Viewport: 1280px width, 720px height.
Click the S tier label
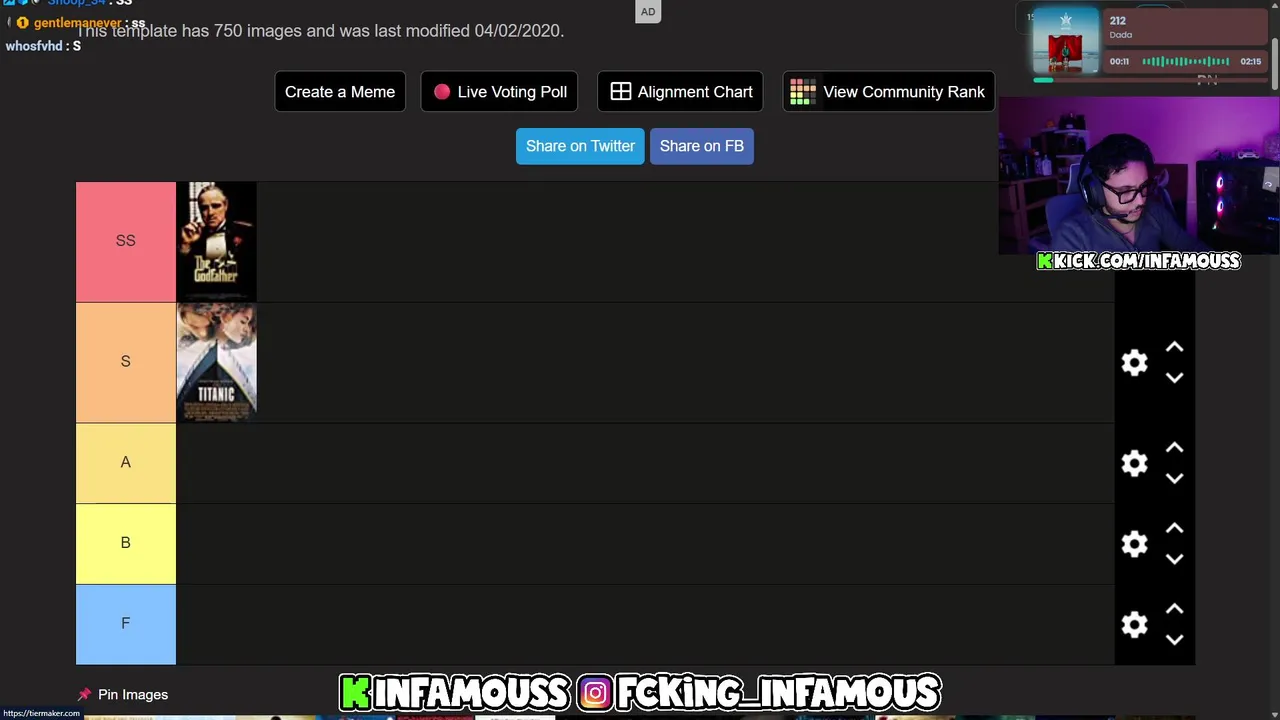126,362
